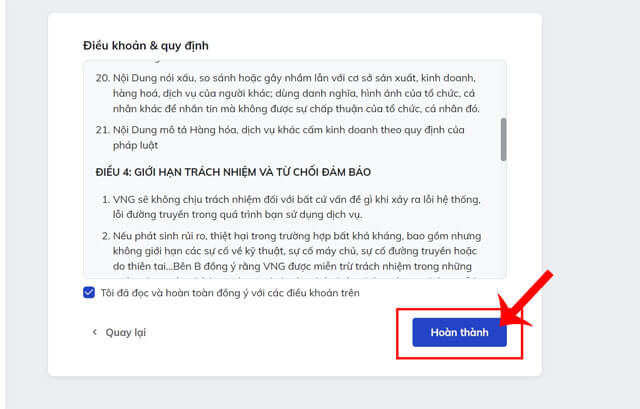Go back via Quay lại link

(118, 332)
